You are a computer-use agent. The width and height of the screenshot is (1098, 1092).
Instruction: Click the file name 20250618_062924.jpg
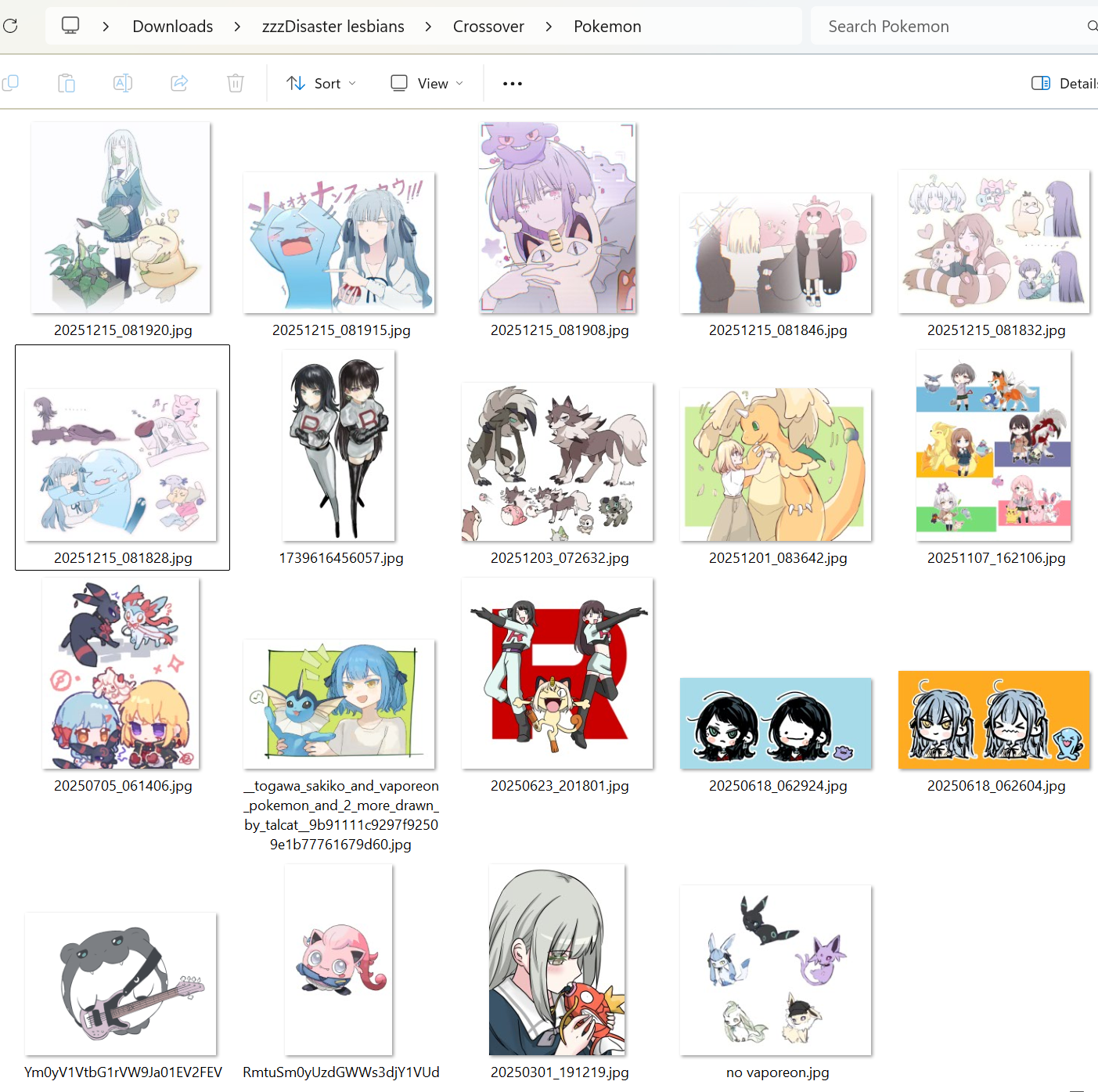778,786
